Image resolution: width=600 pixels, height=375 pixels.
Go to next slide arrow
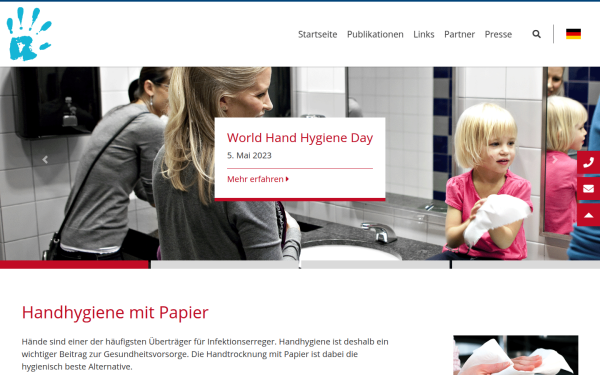tap(555, 160)
